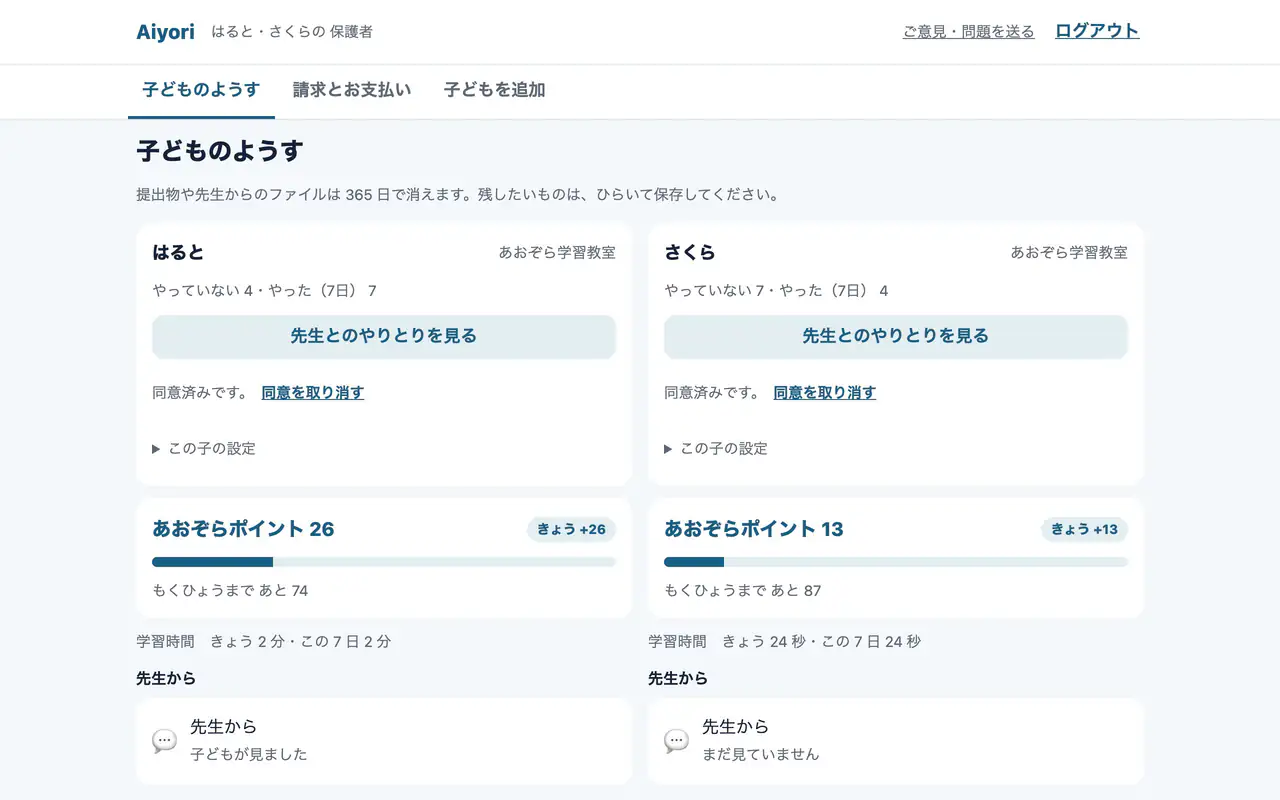The image size is (1280, 800).
Task: Click あおぞら学習教室 label on はると card
Action: point(557,253)
